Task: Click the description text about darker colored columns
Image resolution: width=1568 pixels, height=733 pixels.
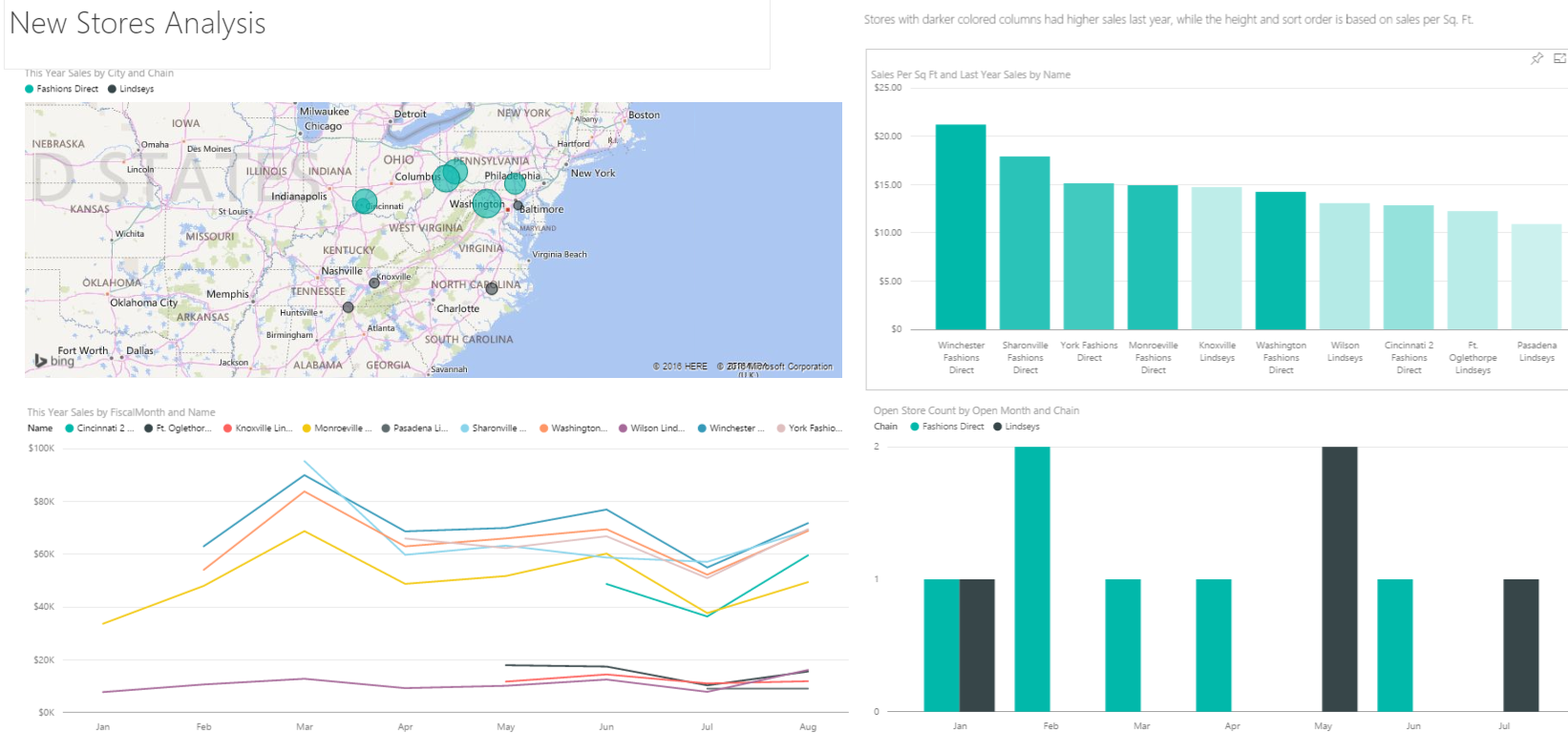Action: [x=1169, y=19]
